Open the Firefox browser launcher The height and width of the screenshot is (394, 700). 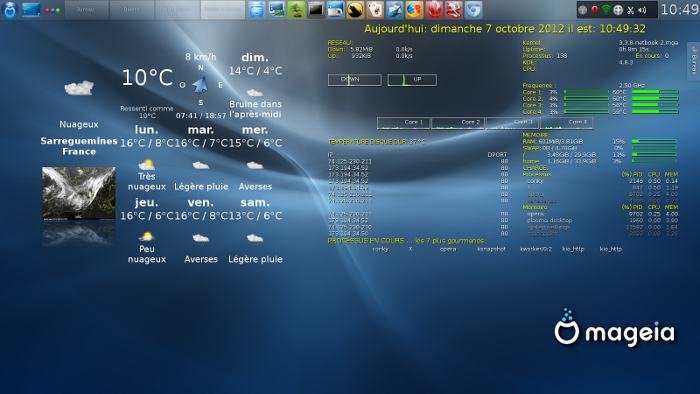point(414,10)
